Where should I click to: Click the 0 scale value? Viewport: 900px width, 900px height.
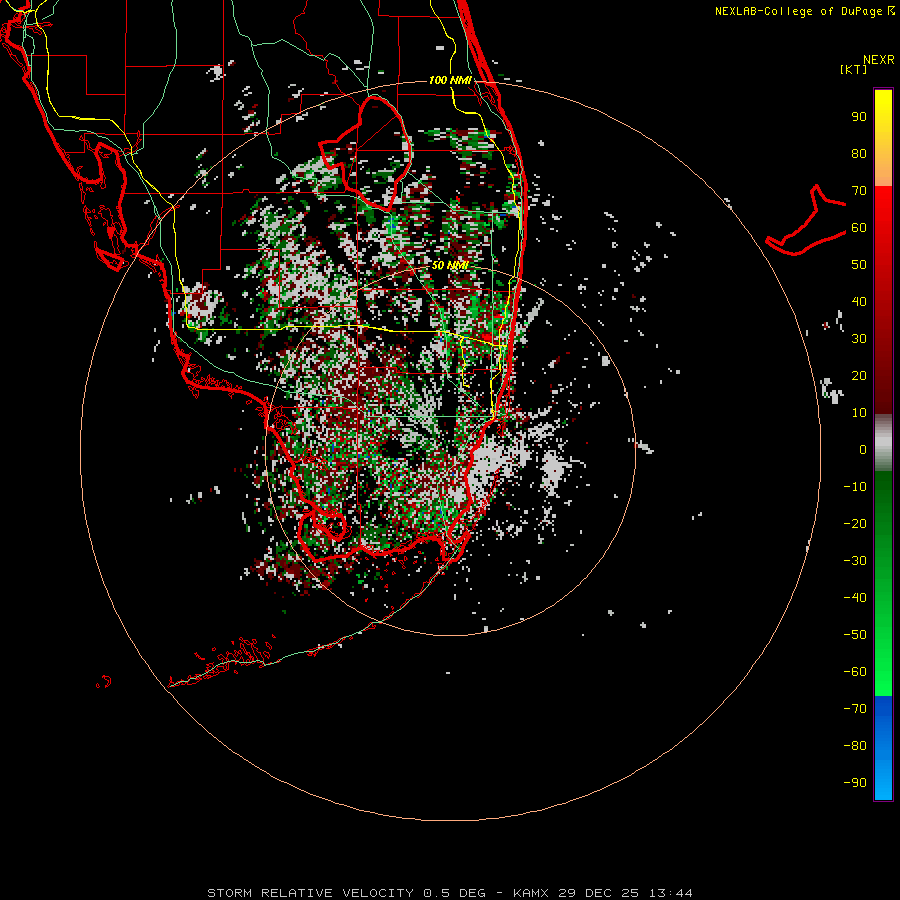[863, 450]
